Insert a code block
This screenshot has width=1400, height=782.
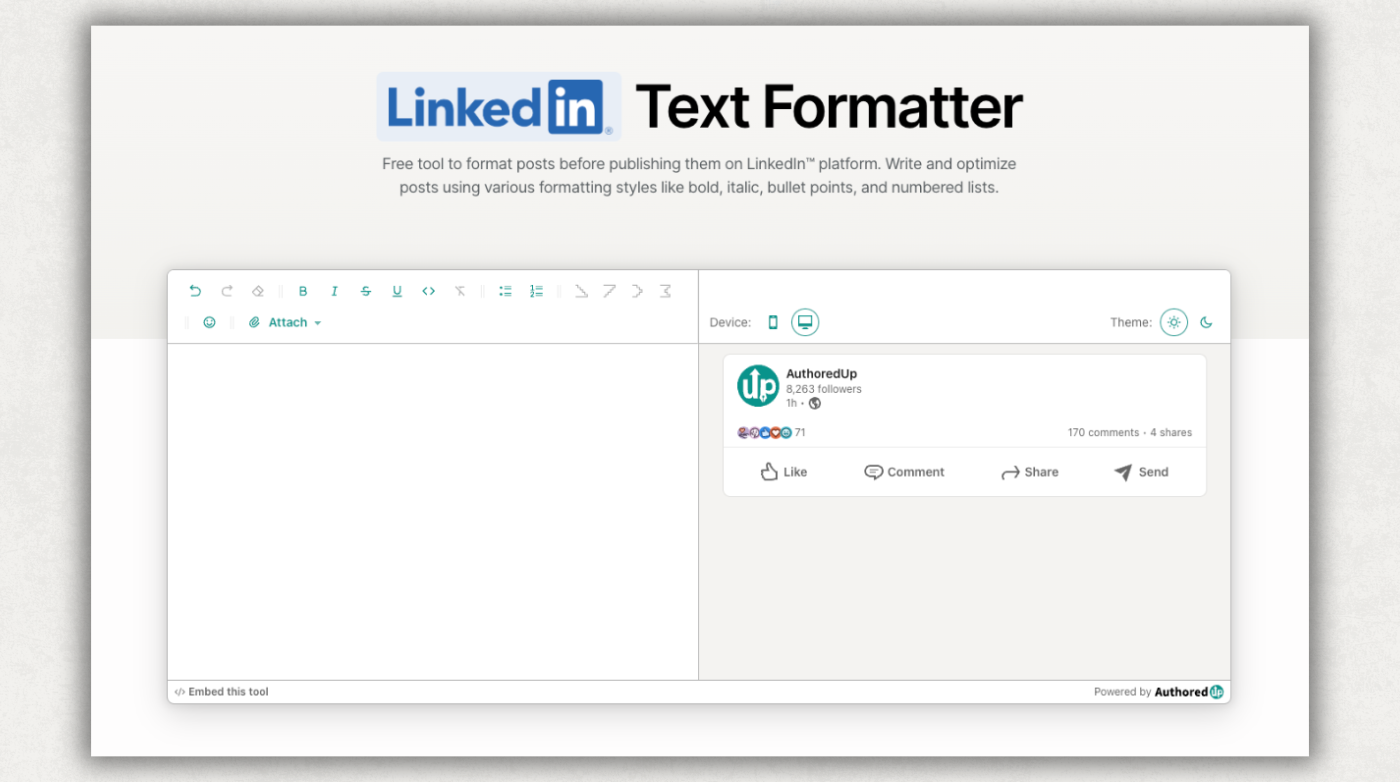429,291
